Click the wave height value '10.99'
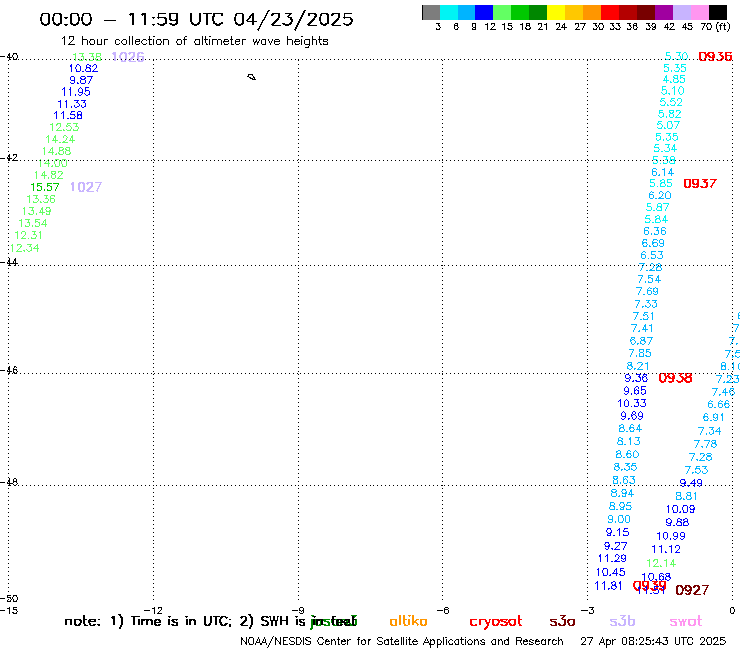740x650 pixels. [x=671, y=536]
